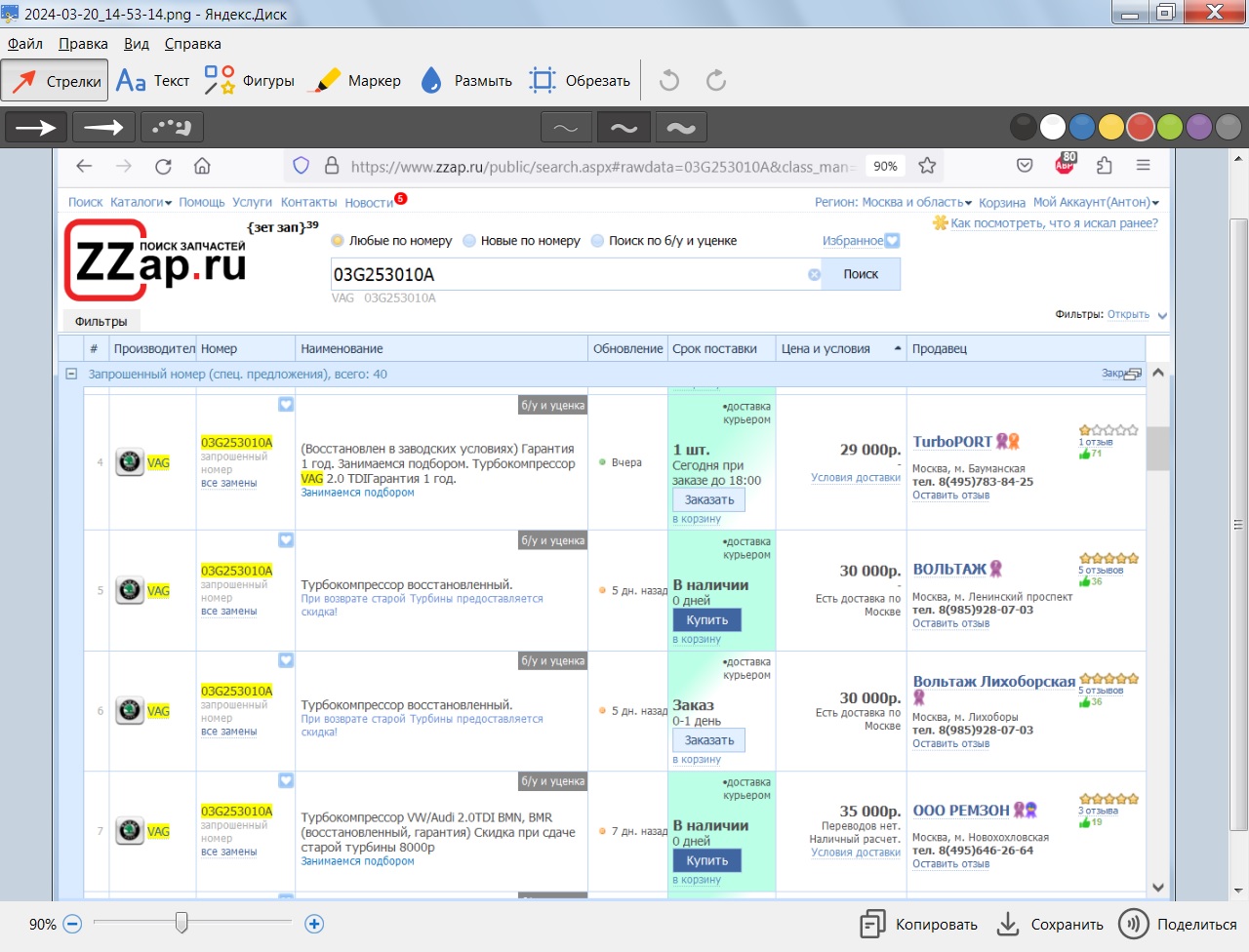Open the Каталоги dropdown menu
The height and width of the screenshot is (952, 1249).
point(141,202)
